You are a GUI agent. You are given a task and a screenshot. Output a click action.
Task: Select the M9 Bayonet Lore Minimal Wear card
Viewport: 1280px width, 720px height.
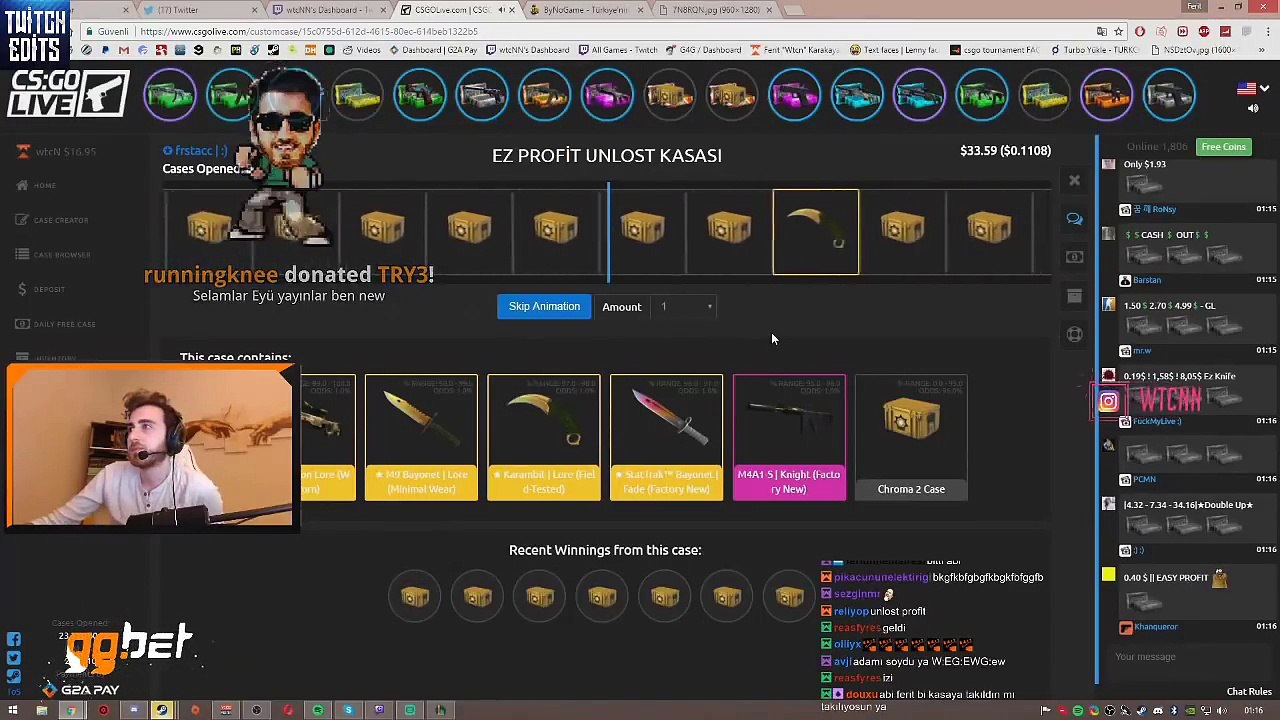[x=421, y=437]
